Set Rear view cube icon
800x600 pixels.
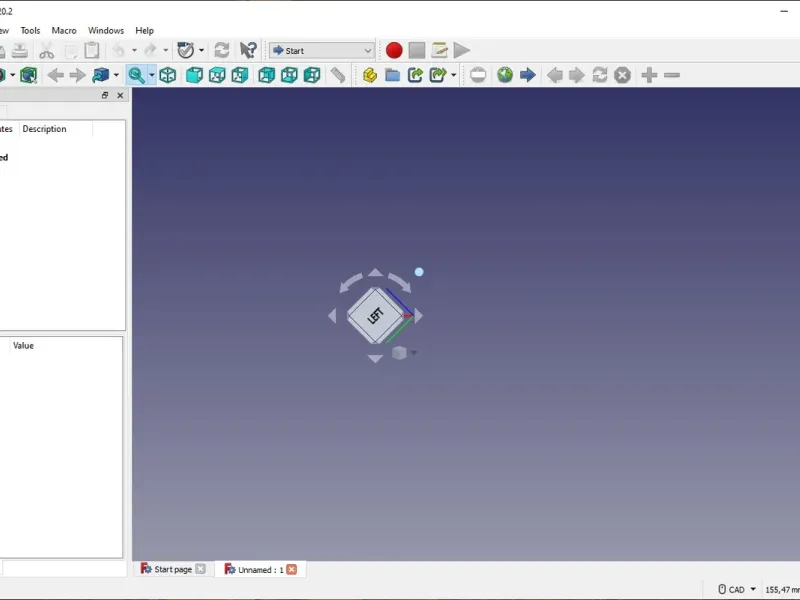(266, 76)
